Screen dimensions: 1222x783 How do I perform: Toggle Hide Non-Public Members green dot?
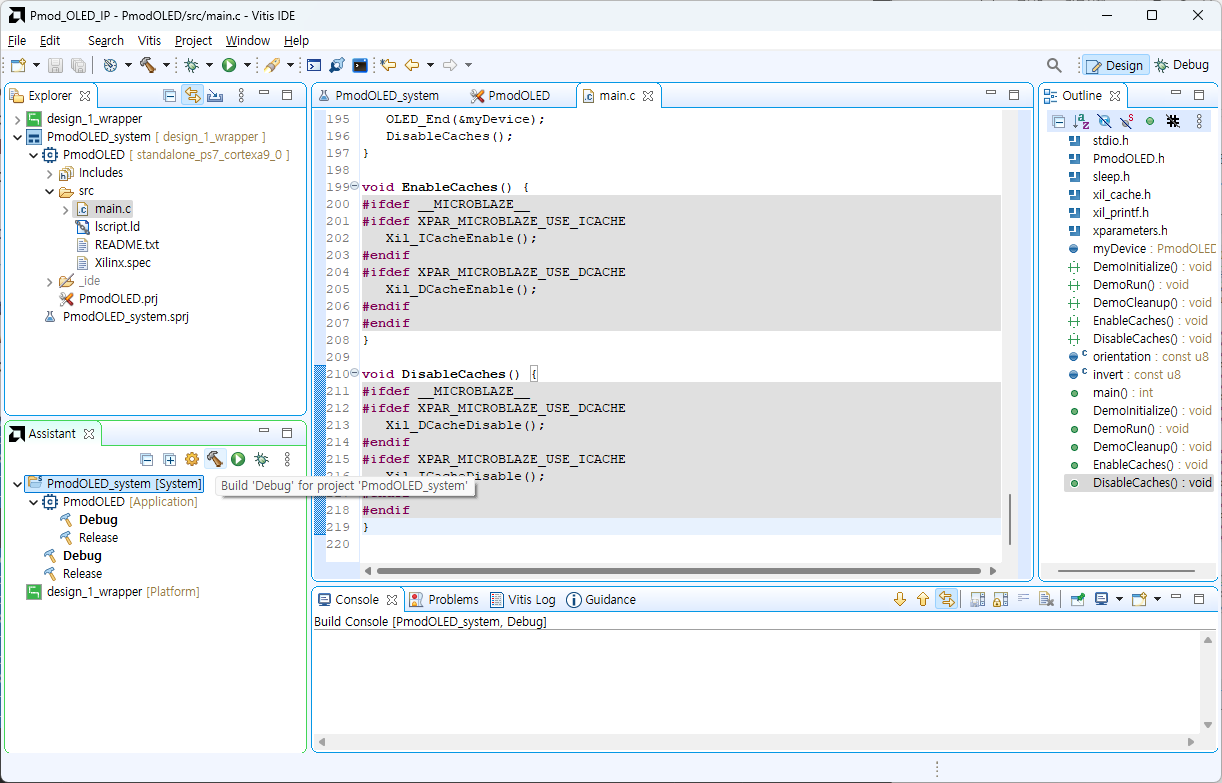click(1150, 121)
